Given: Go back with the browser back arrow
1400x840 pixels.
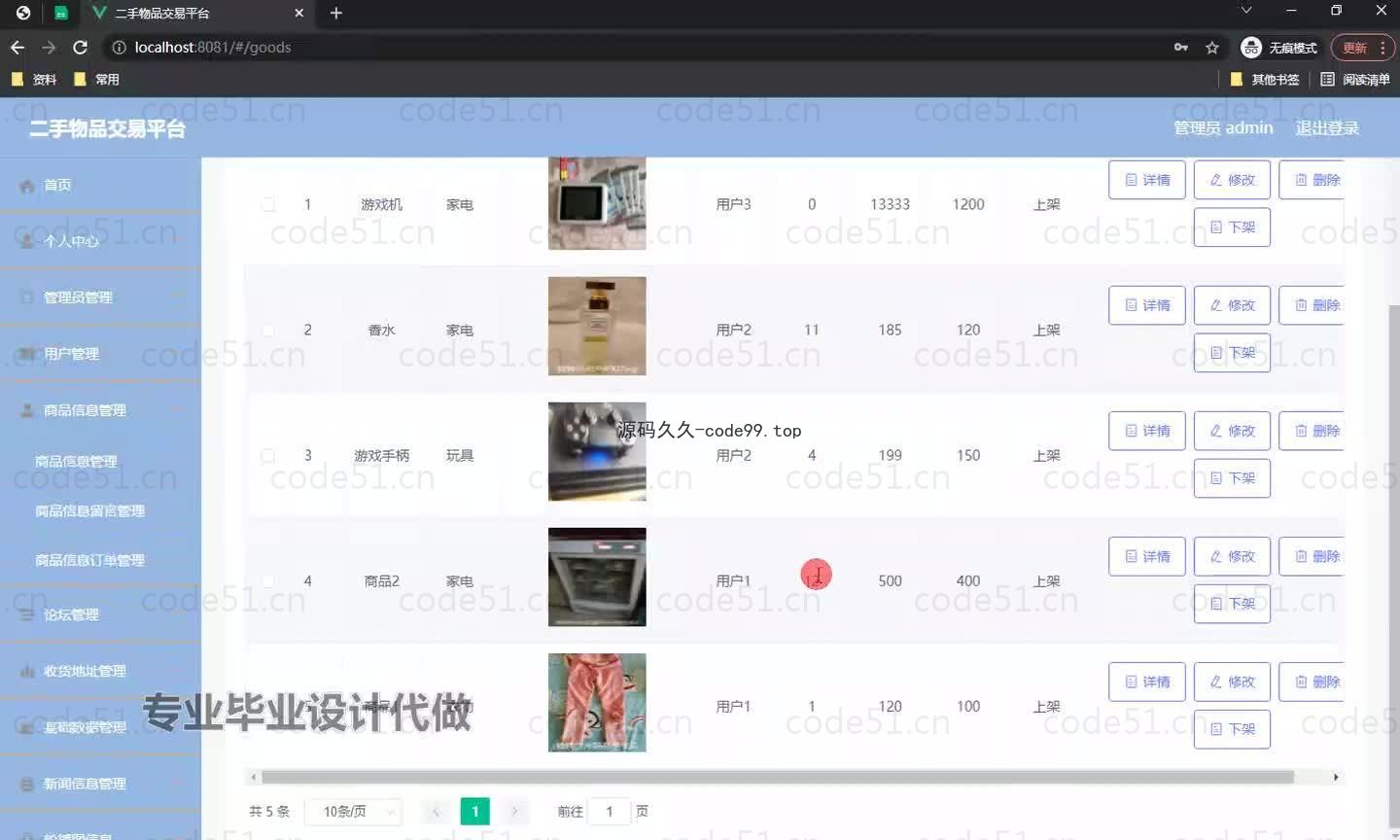Looking at the screenshot, I should click(x=17, y=47).
